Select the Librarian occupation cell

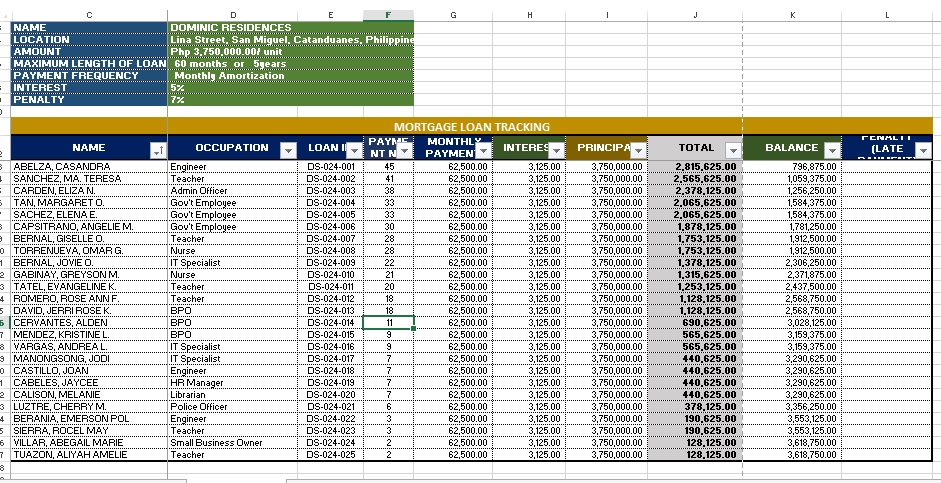(233, 395)
